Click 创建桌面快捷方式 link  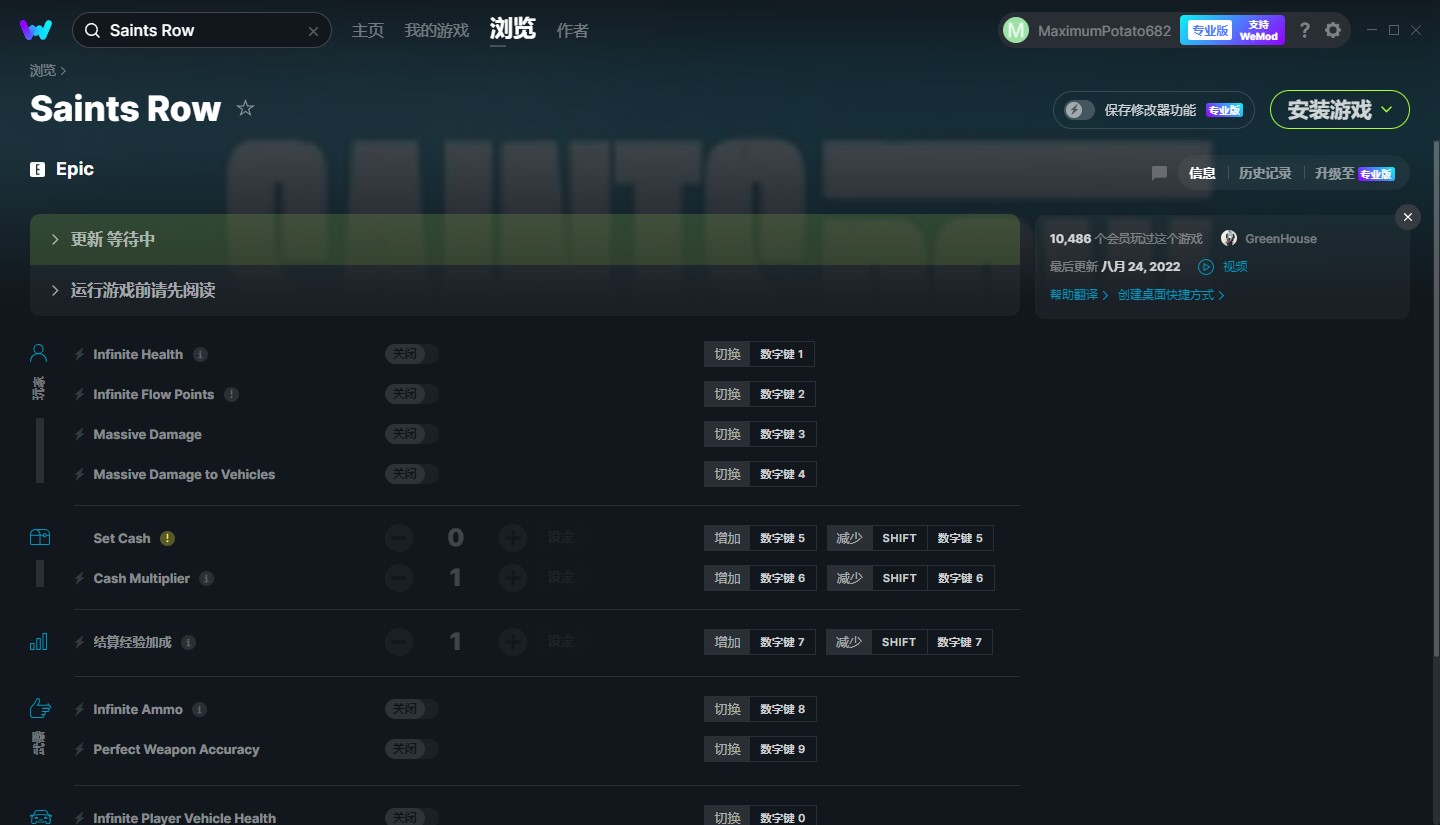[x=1171, y=295]
